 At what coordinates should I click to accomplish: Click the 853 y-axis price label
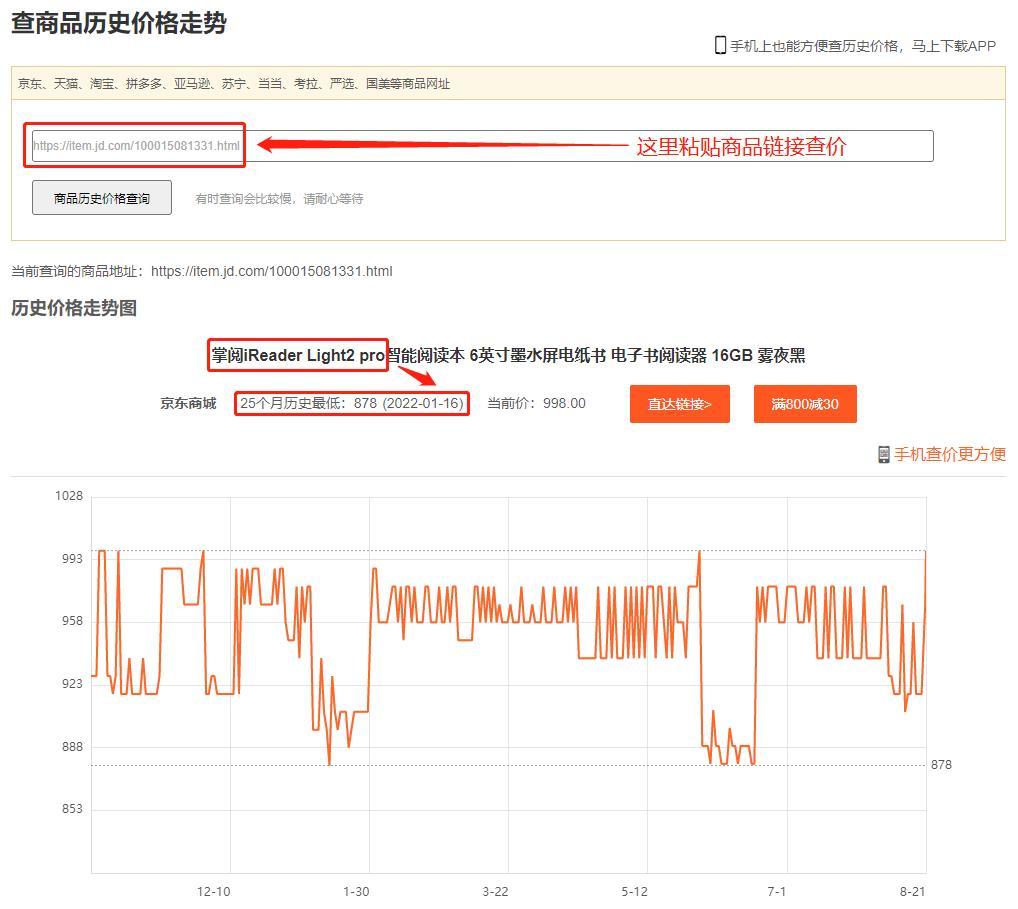point(73,809)
